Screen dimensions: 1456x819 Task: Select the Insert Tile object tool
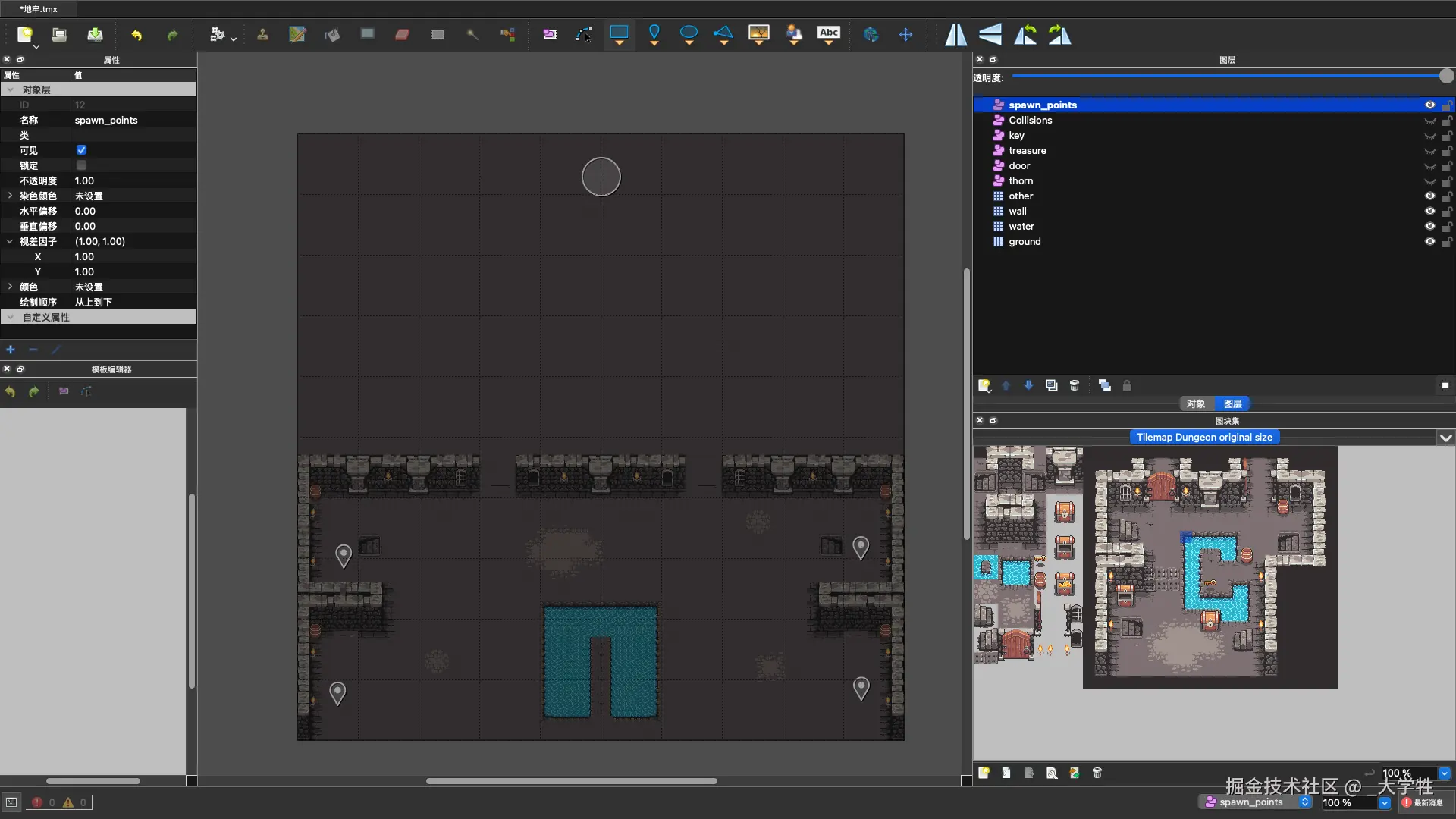pyautogui.click(x=758, y=33)
